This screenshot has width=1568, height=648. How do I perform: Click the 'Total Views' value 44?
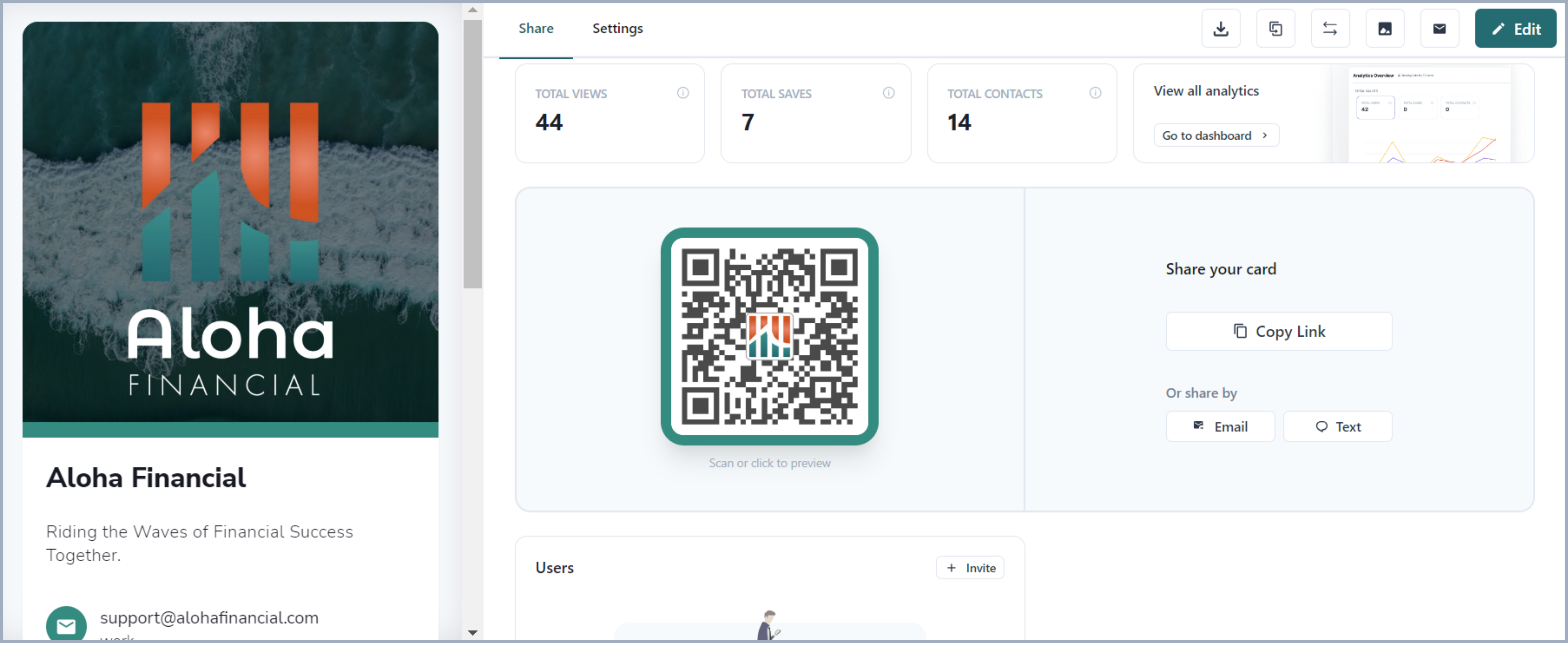coord(549,122)
